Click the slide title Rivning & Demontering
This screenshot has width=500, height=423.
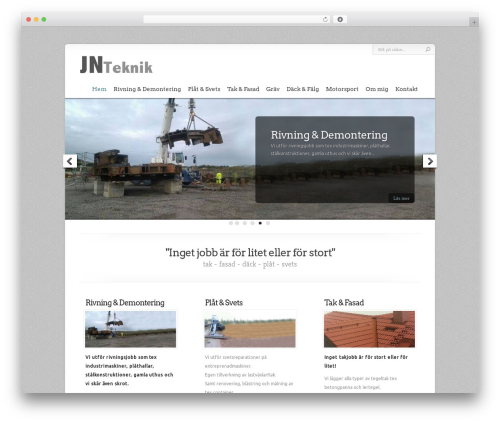329,135
